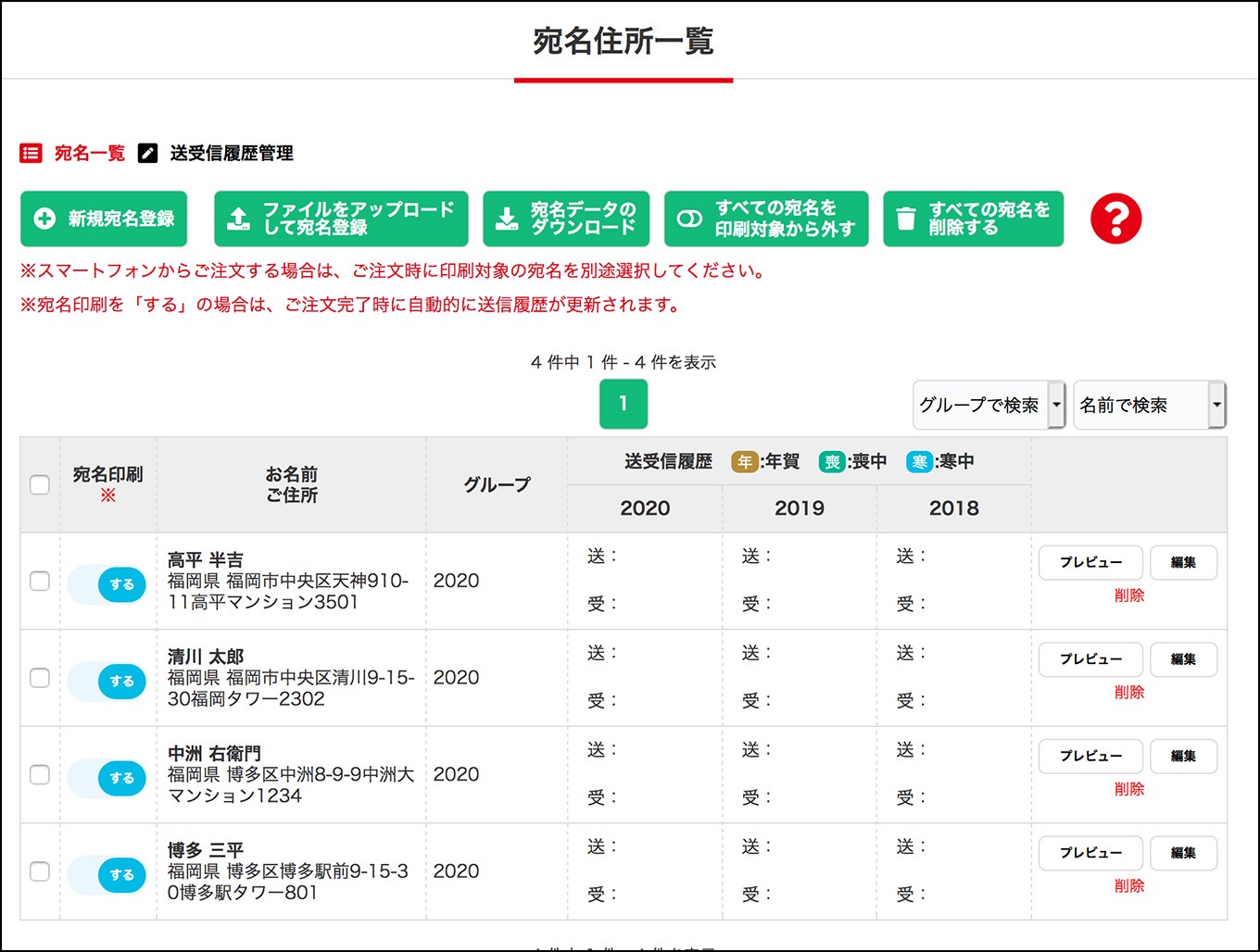
Task: Preview the address for 博多 三平
Action: pos(1090,853)
